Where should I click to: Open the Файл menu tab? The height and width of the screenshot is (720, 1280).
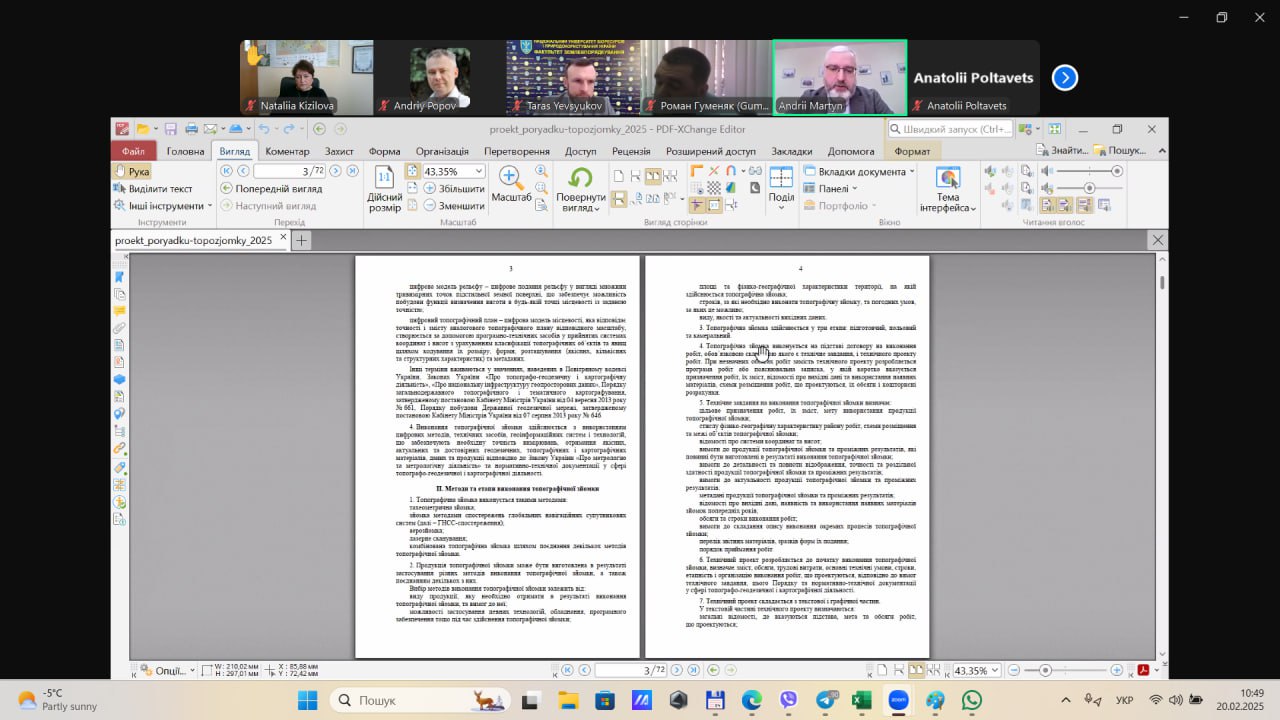click(x=134, y=151)
